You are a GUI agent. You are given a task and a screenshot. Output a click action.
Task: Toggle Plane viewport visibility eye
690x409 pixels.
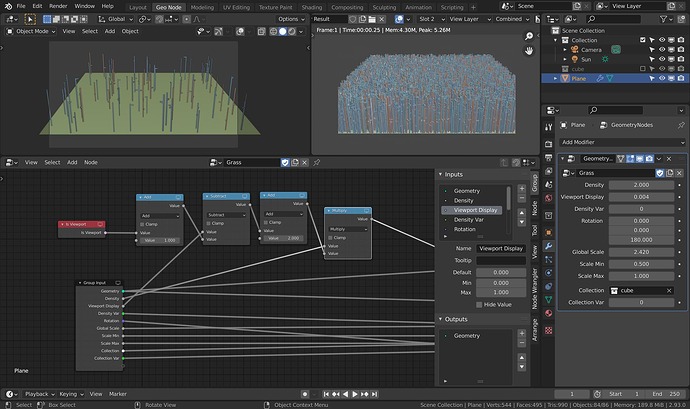[x=662, y=78]
